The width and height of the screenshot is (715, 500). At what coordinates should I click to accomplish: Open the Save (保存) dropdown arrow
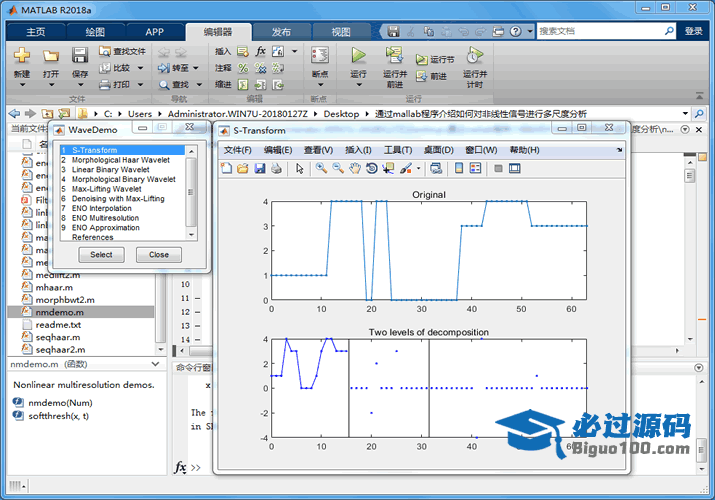(x=80, y=85)
